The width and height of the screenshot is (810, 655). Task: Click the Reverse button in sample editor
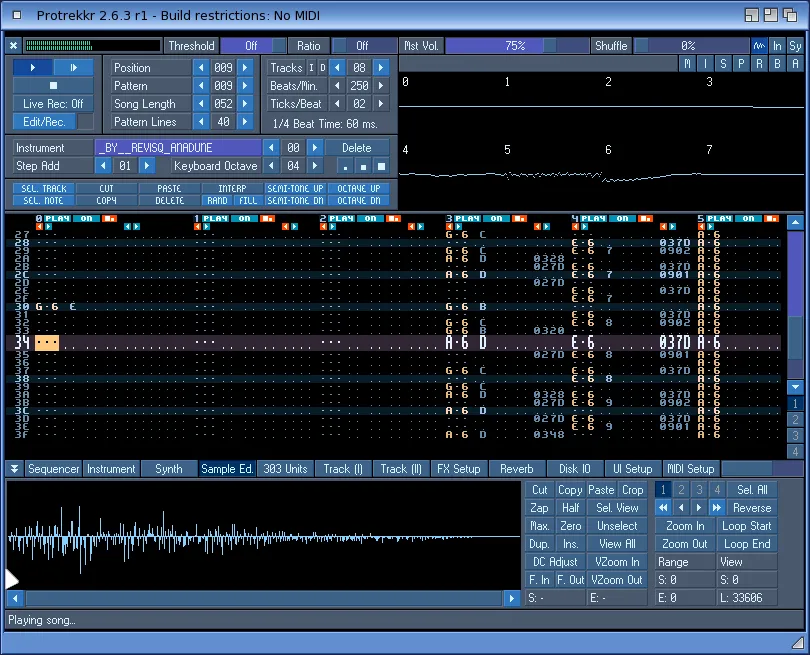click(x=752, y=508)
